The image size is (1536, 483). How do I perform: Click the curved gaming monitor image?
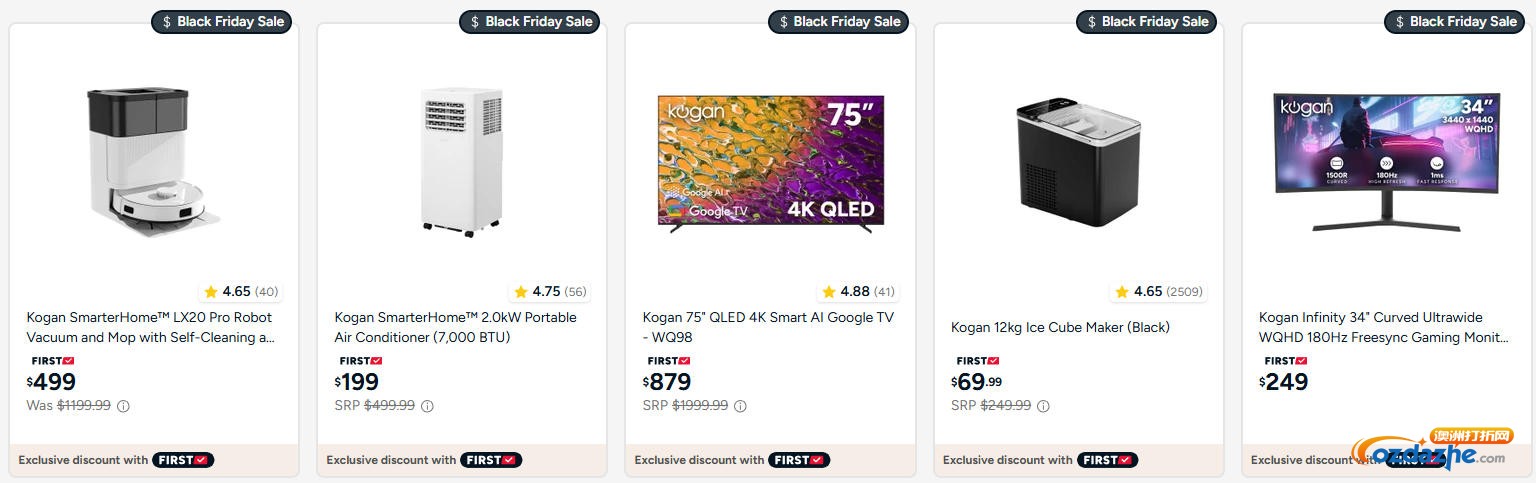1386,162
